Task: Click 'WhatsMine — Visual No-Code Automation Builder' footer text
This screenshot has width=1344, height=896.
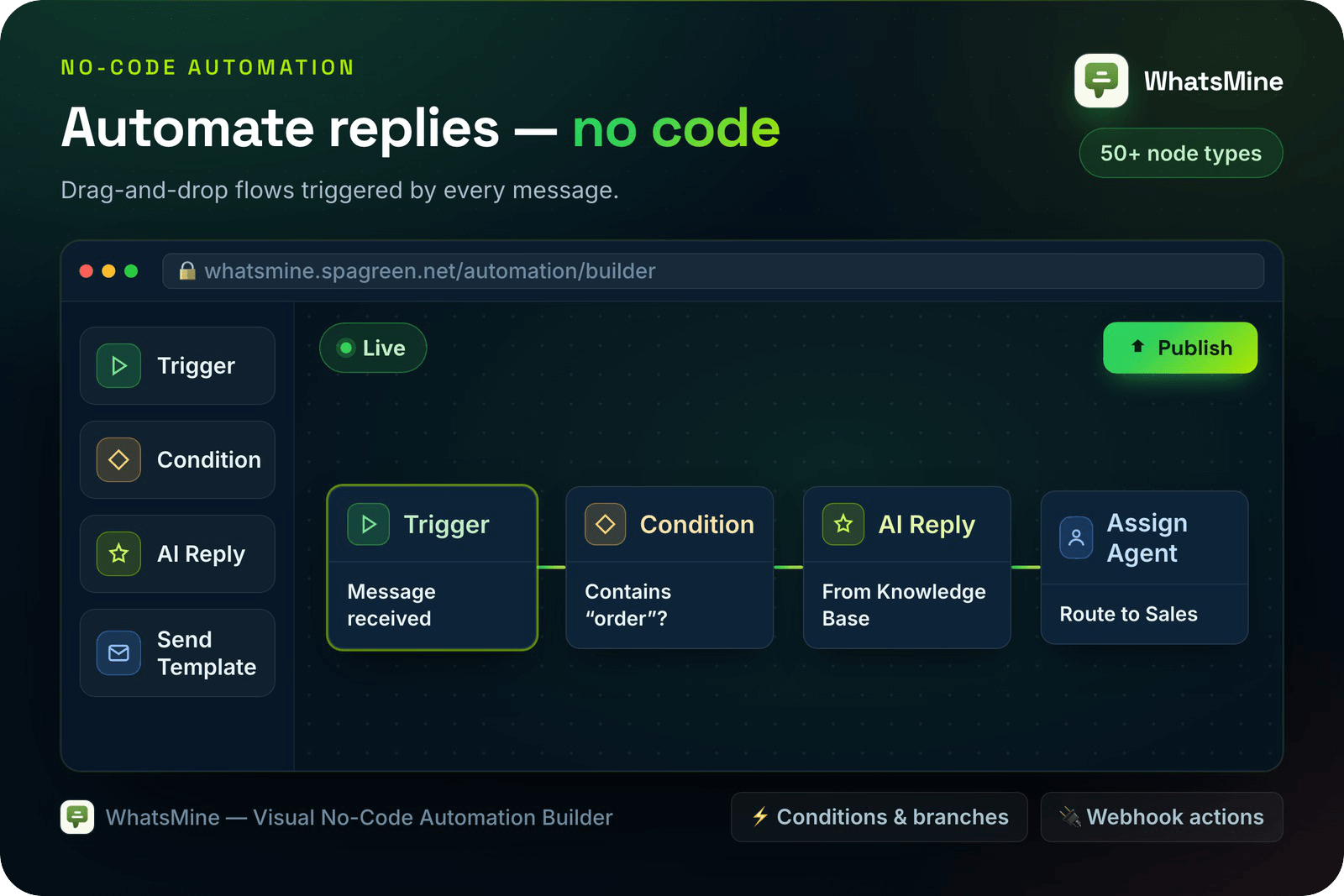Action: pyautogui.click(x=360, y=817)
